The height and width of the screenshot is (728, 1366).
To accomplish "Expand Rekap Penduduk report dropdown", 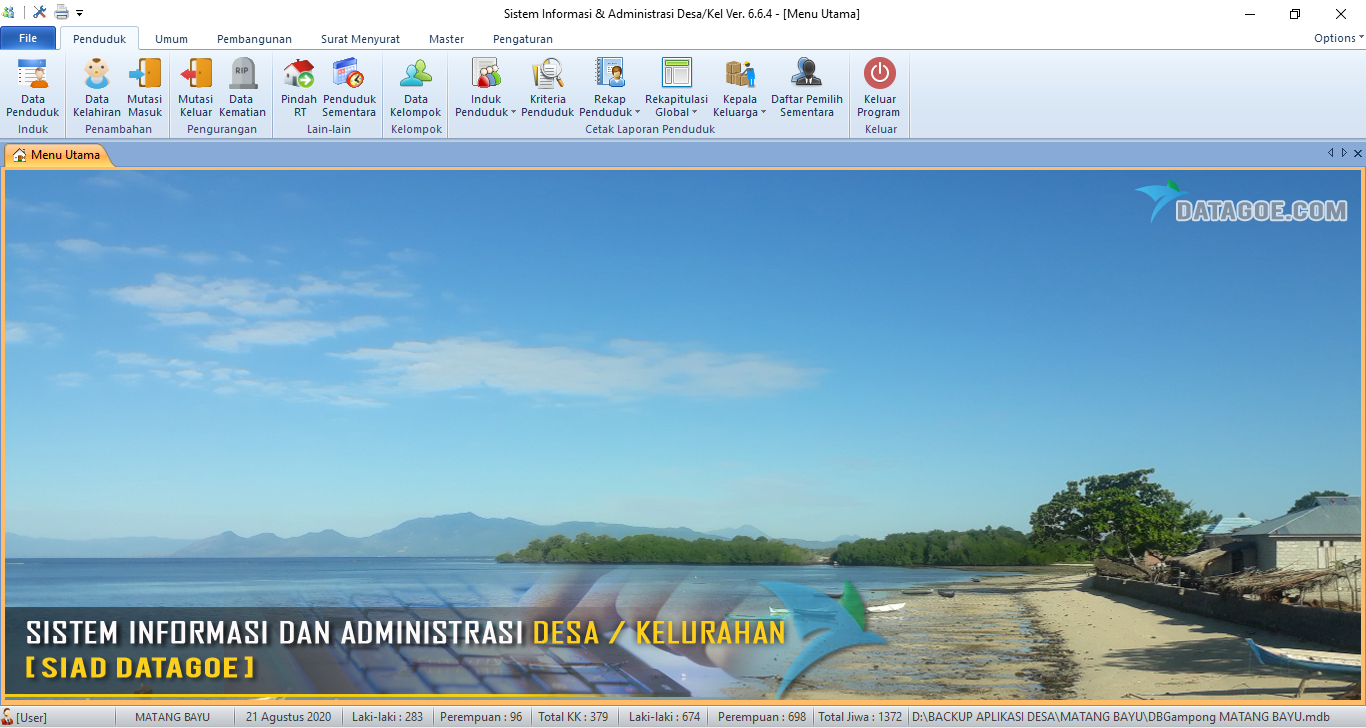I will coord(610,106).
